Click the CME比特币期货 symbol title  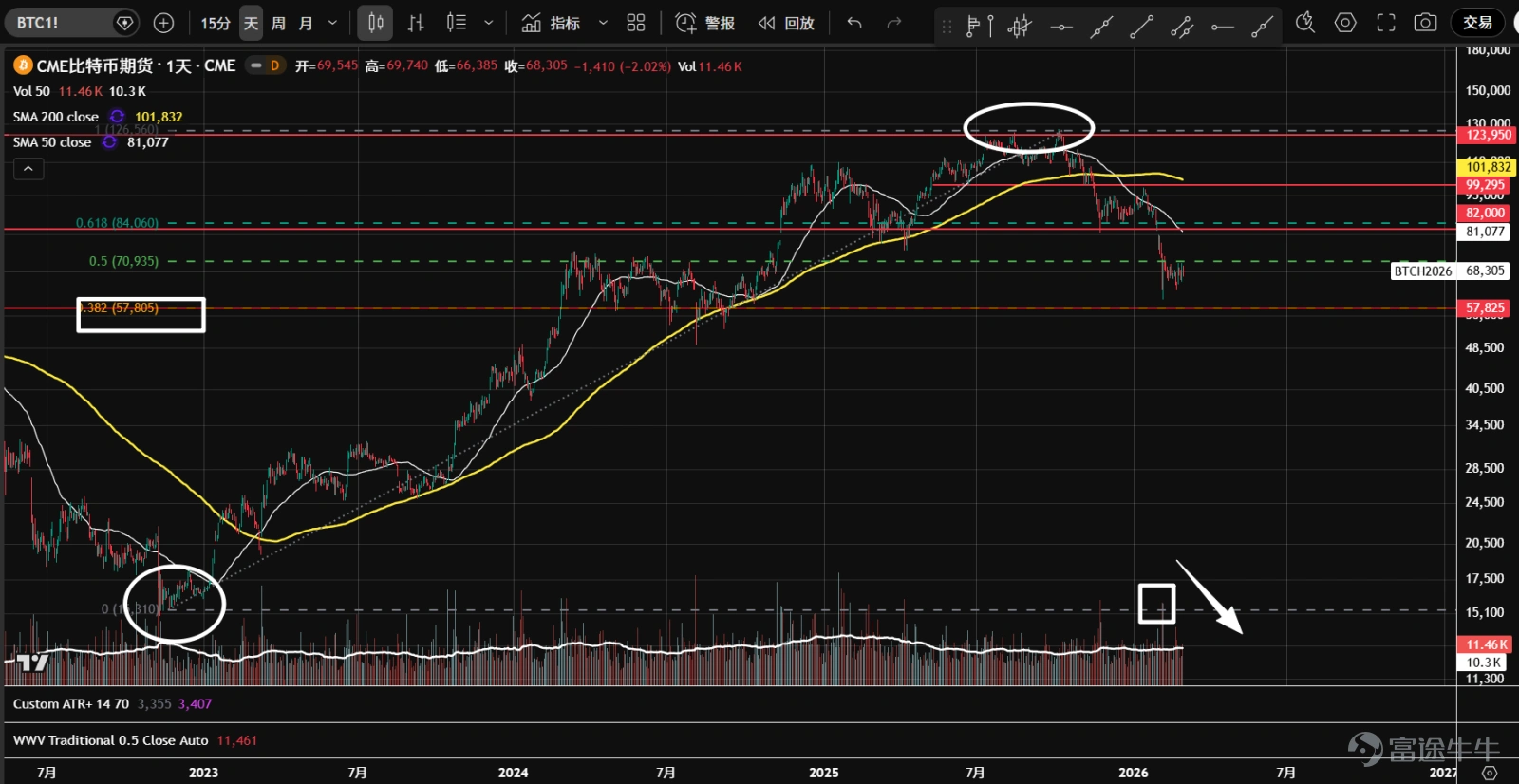click(136, 65)
